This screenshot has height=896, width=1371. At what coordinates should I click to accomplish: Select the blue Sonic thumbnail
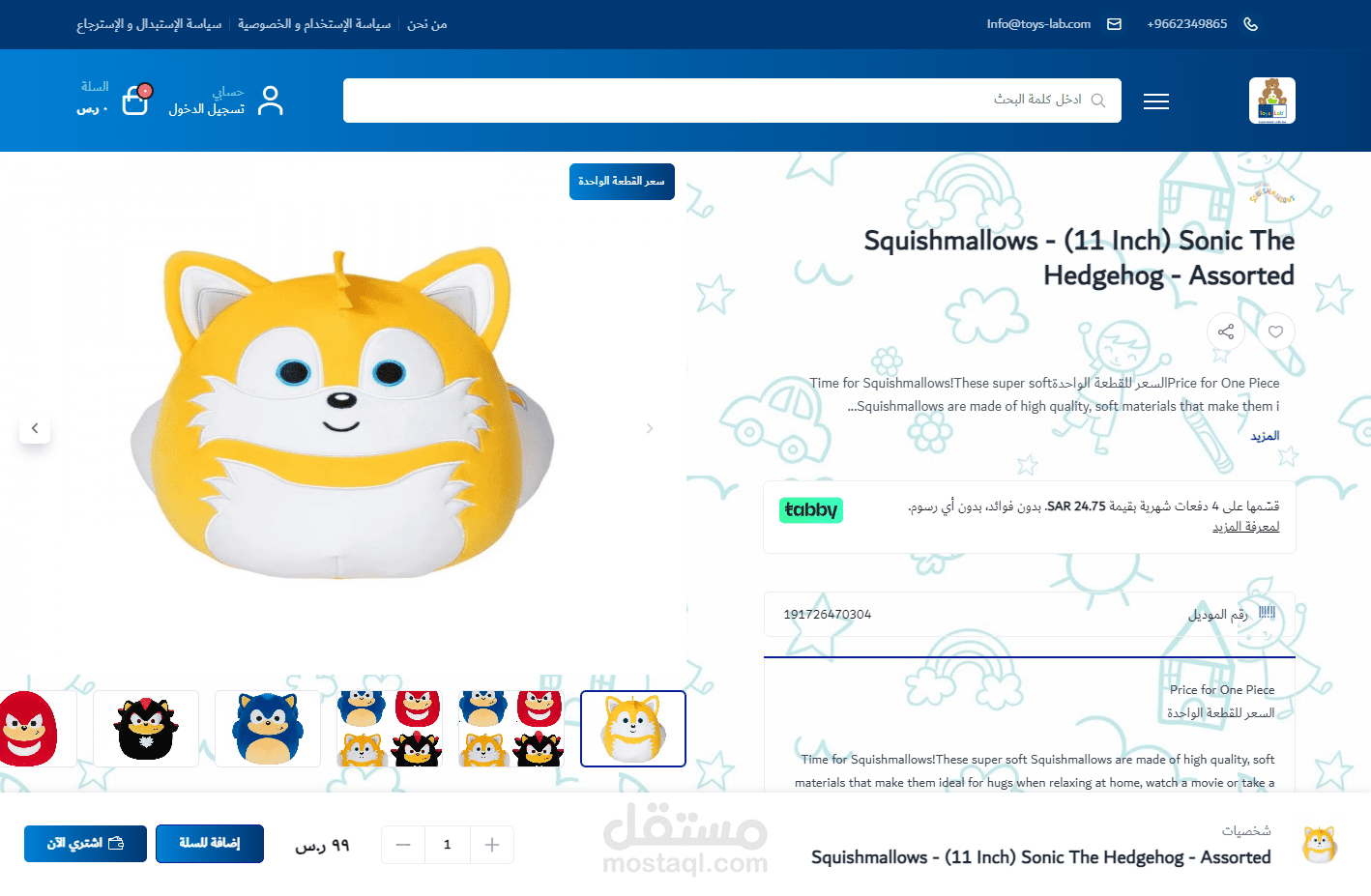(x=268, y=729)
